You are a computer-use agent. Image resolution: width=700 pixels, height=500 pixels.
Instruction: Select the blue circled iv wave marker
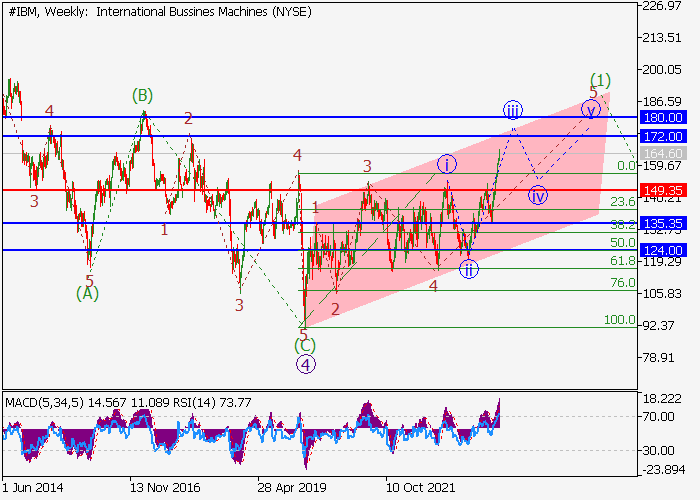[538, 196]
